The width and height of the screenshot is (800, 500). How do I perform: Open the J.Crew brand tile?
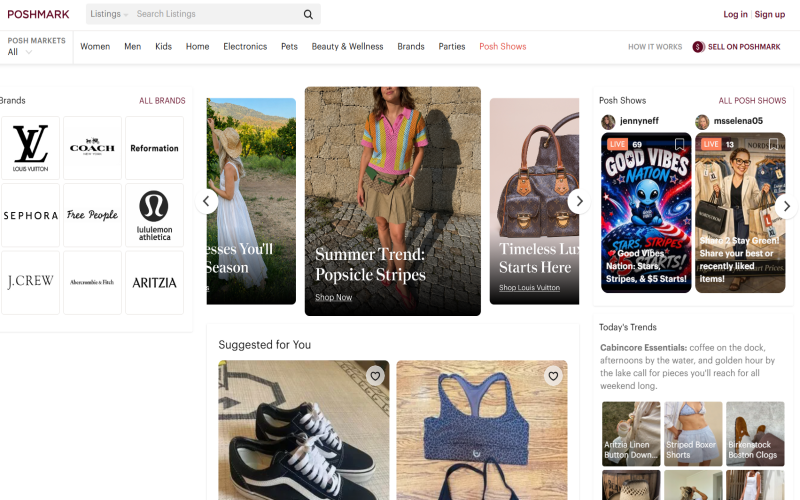31,282
